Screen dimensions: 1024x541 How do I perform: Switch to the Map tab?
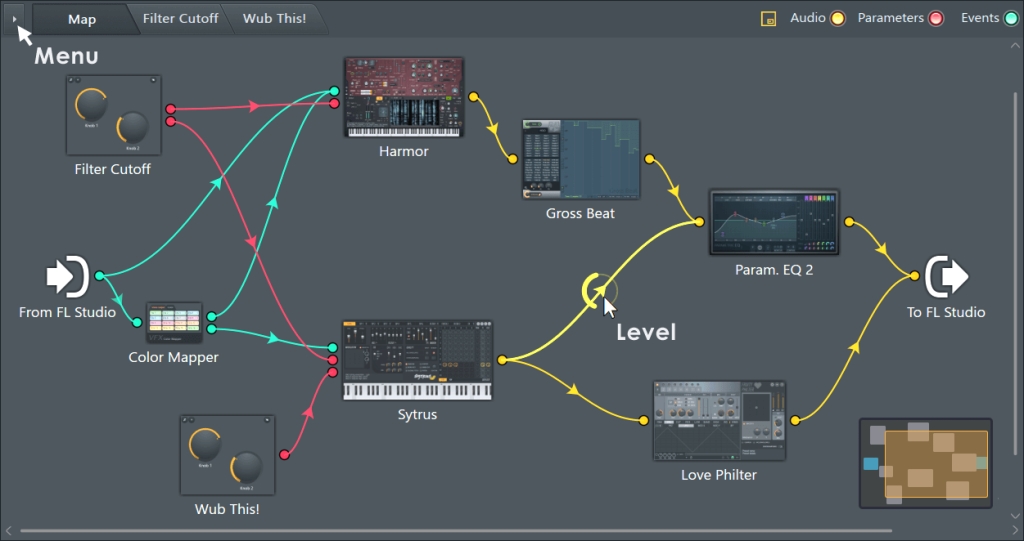82,19
